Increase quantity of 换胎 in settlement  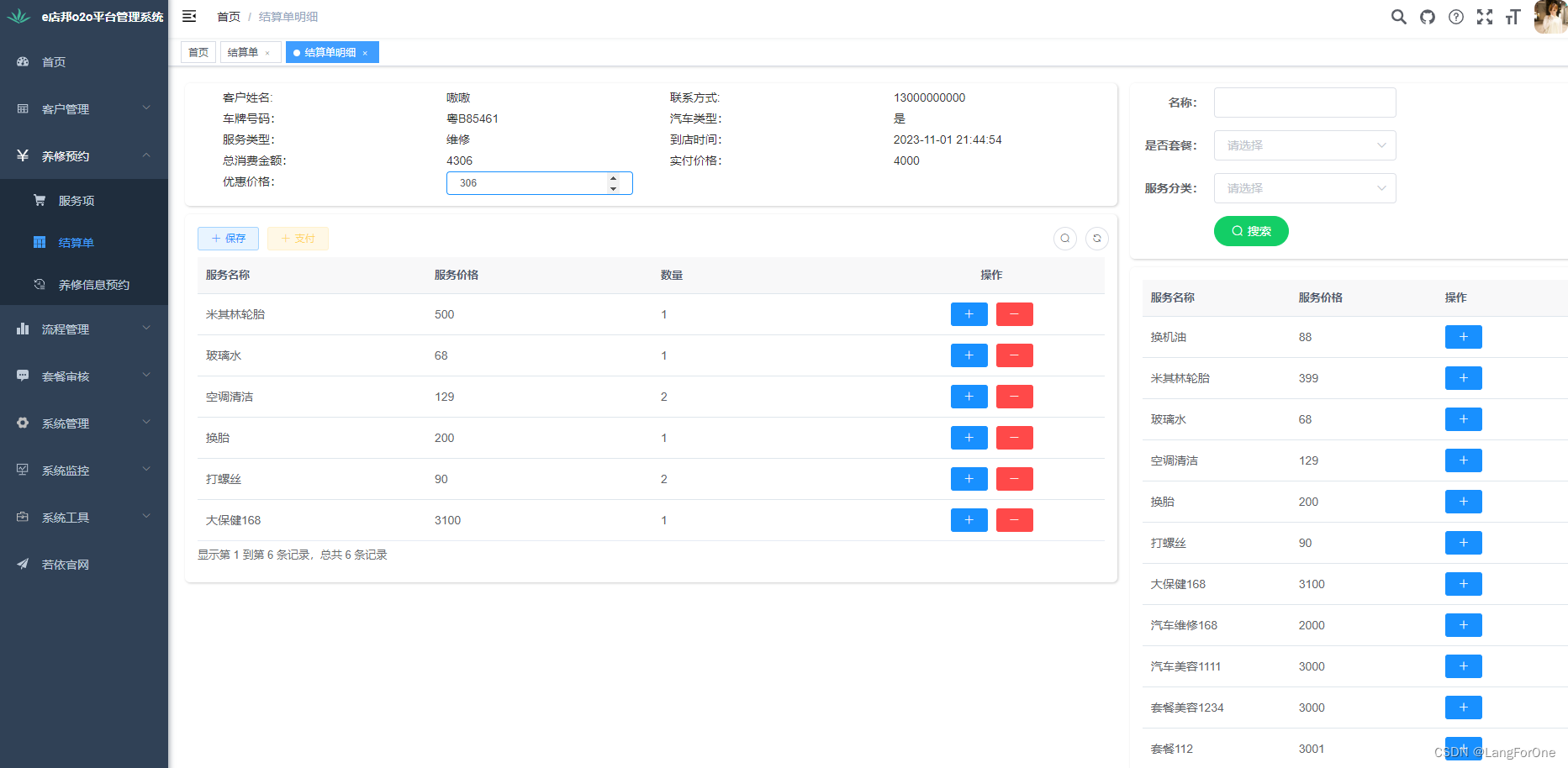(969, 438)
